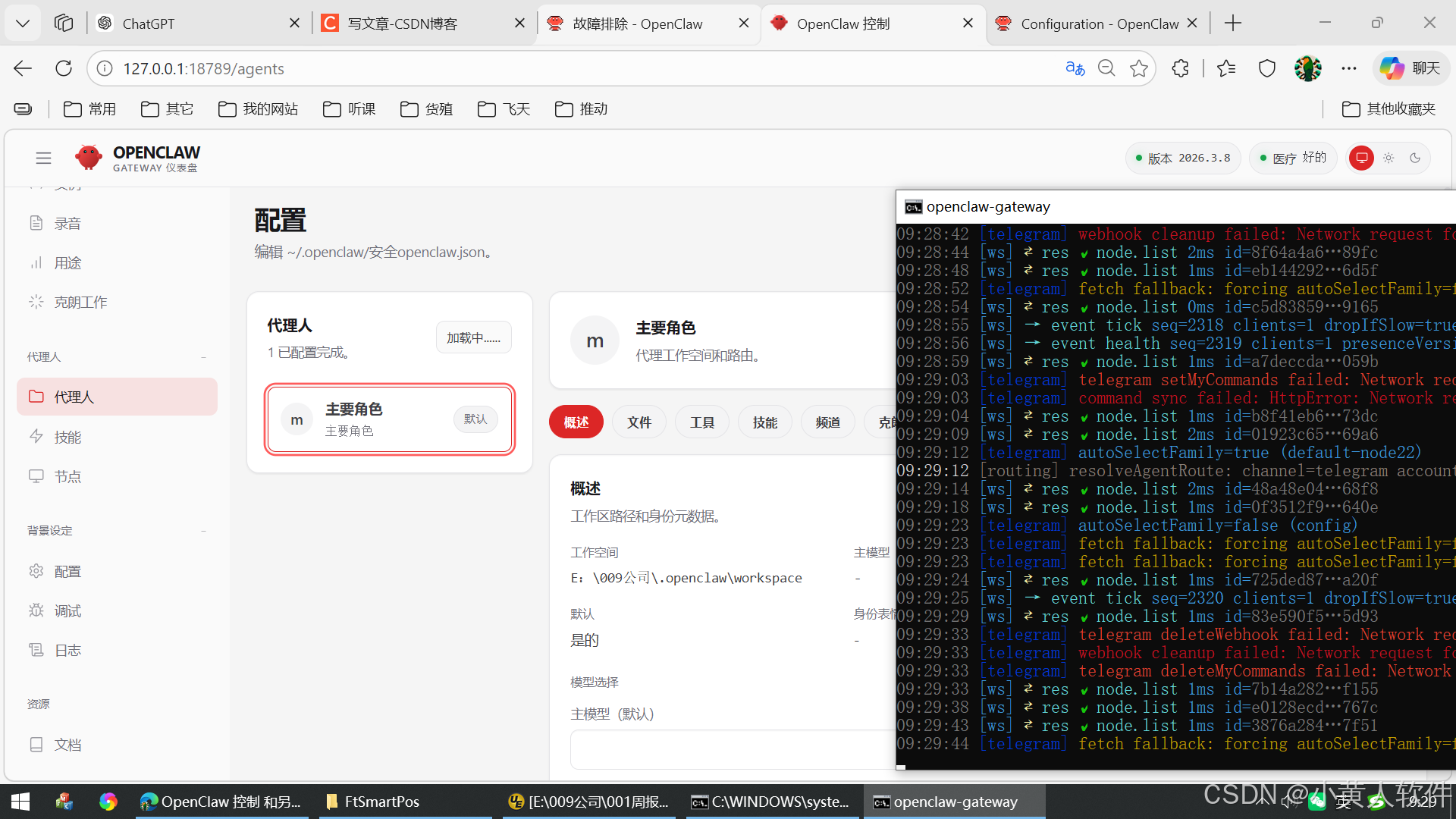Click the 主模型 default model field
Image resolution: width=1456 pixels, height=819 pixels.
[x=732, y=749]
